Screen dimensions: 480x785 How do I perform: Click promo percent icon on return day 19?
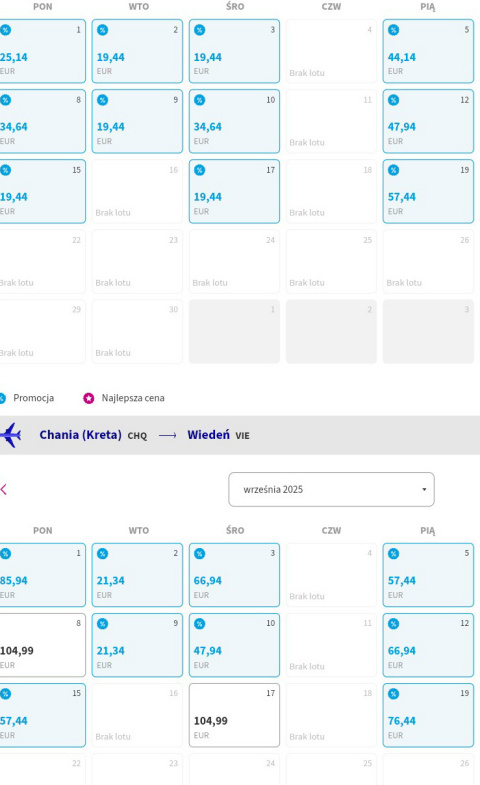[394, 694]
